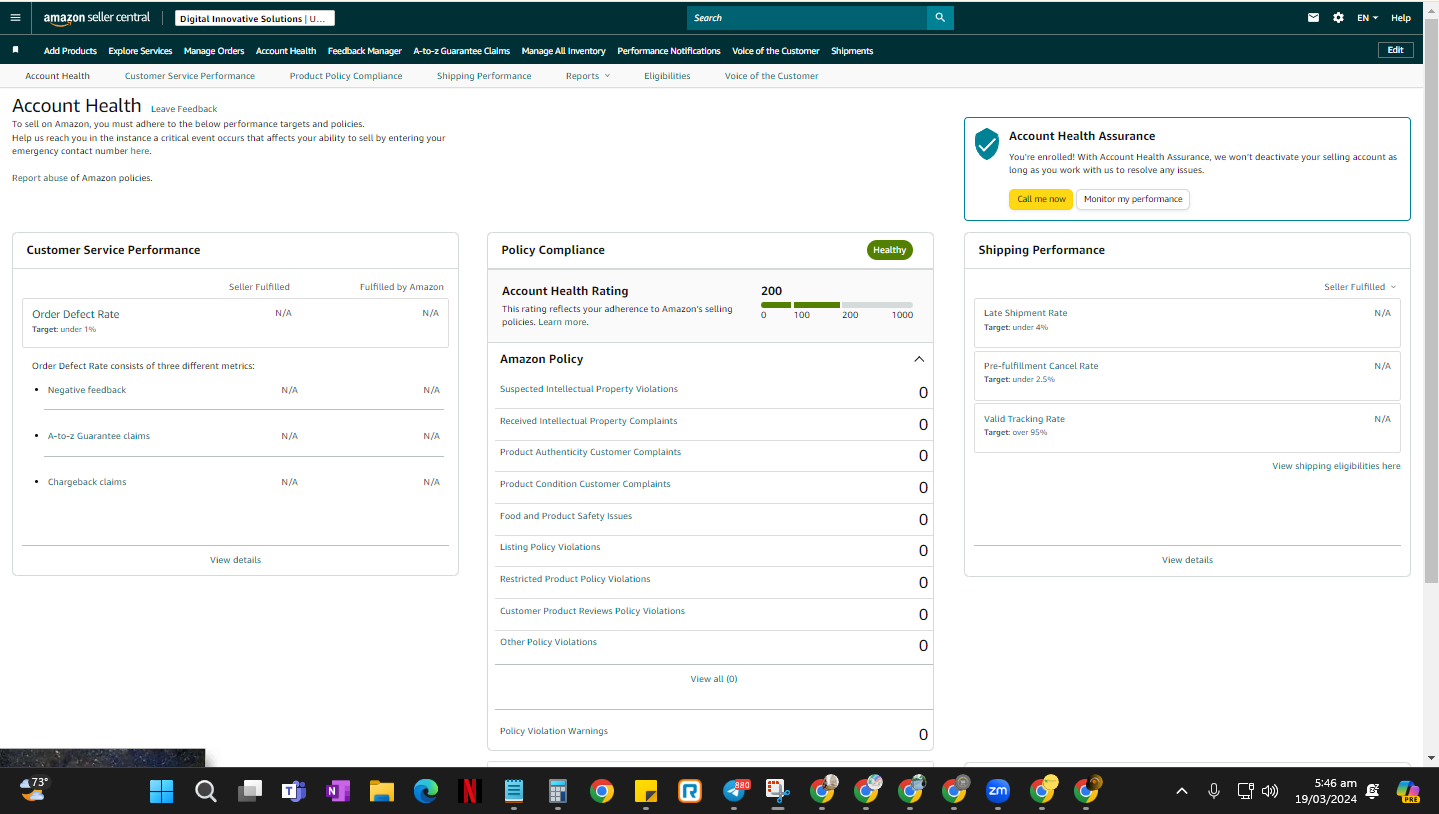Open the messages envelope icon

click(1314, 18)
